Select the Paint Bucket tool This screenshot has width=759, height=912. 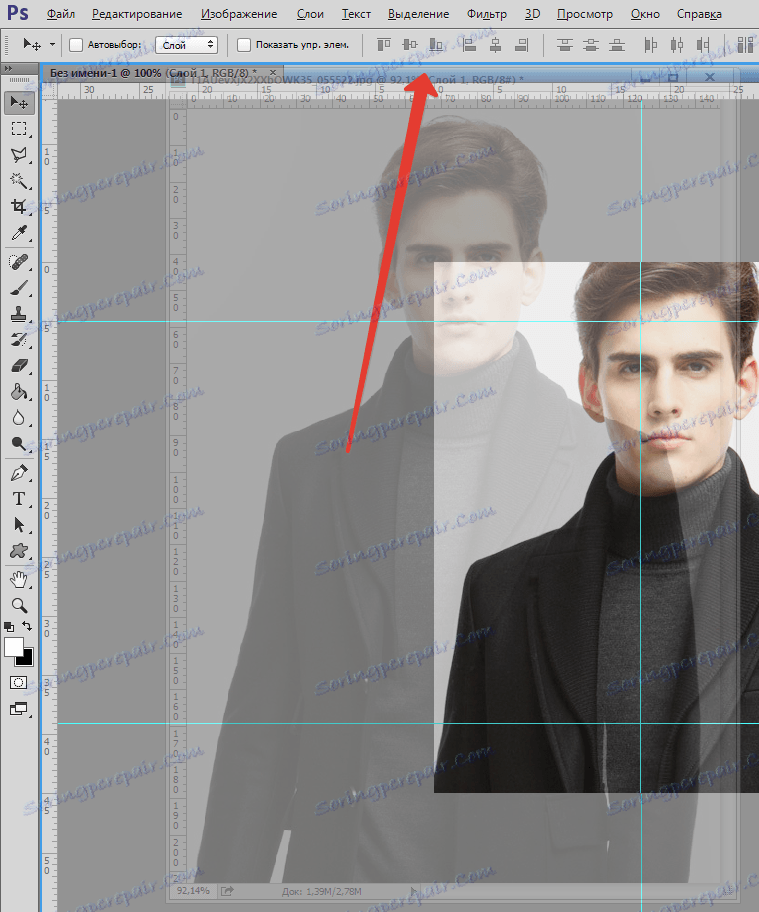pyautogui.click(x=19, y=392)
